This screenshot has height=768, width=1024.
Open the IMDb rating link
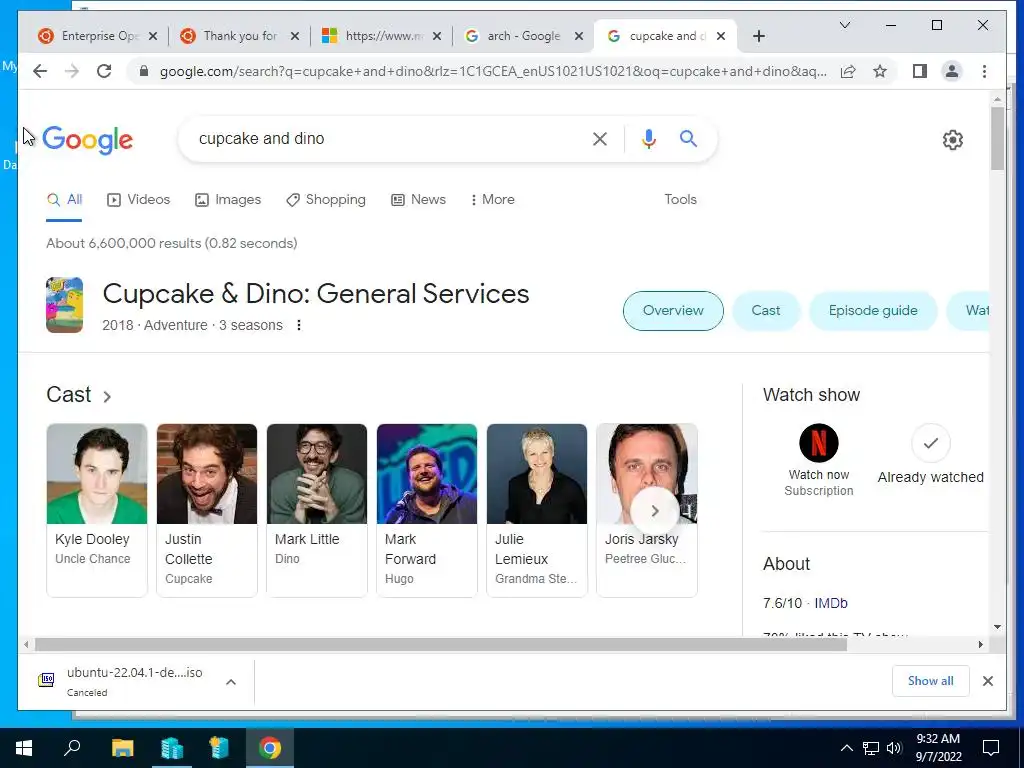[830, 603]
